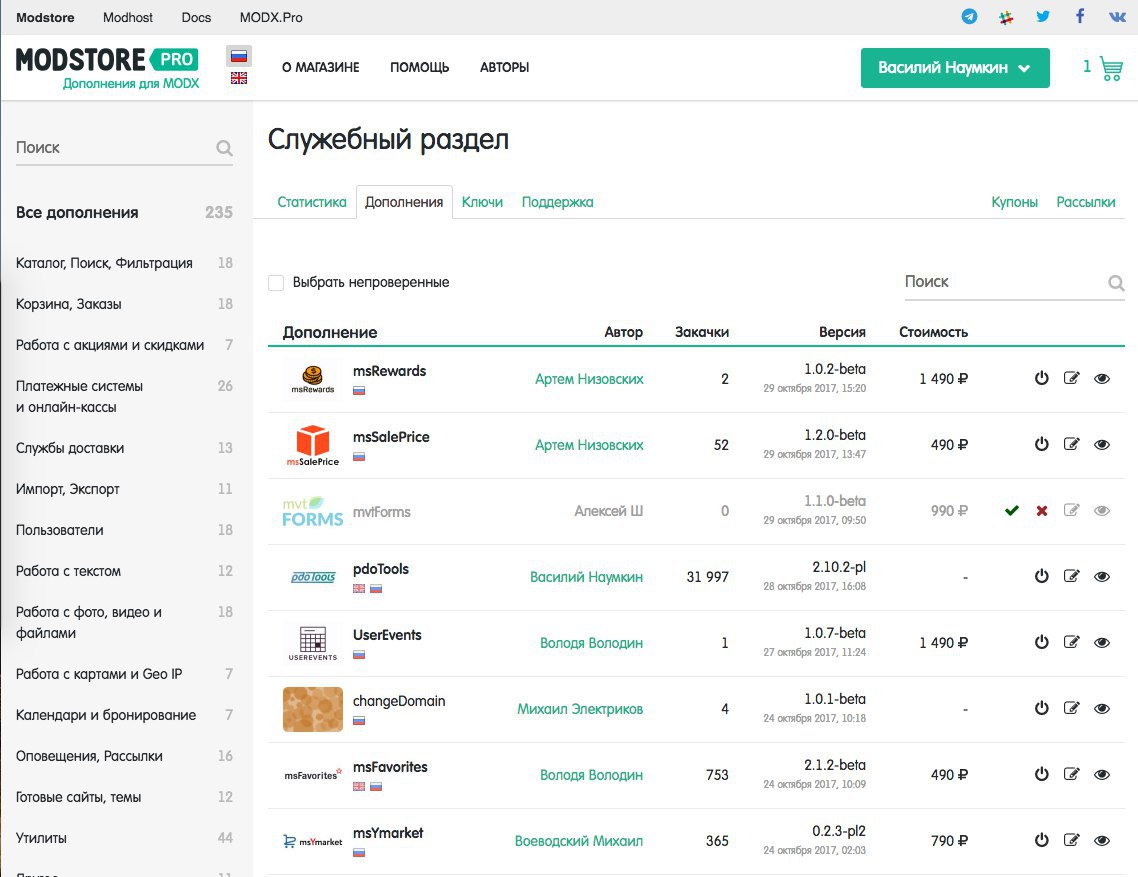Toggle visibility eye for UserEvents
Screen dimensions: 1138x877
(1102, 643)
